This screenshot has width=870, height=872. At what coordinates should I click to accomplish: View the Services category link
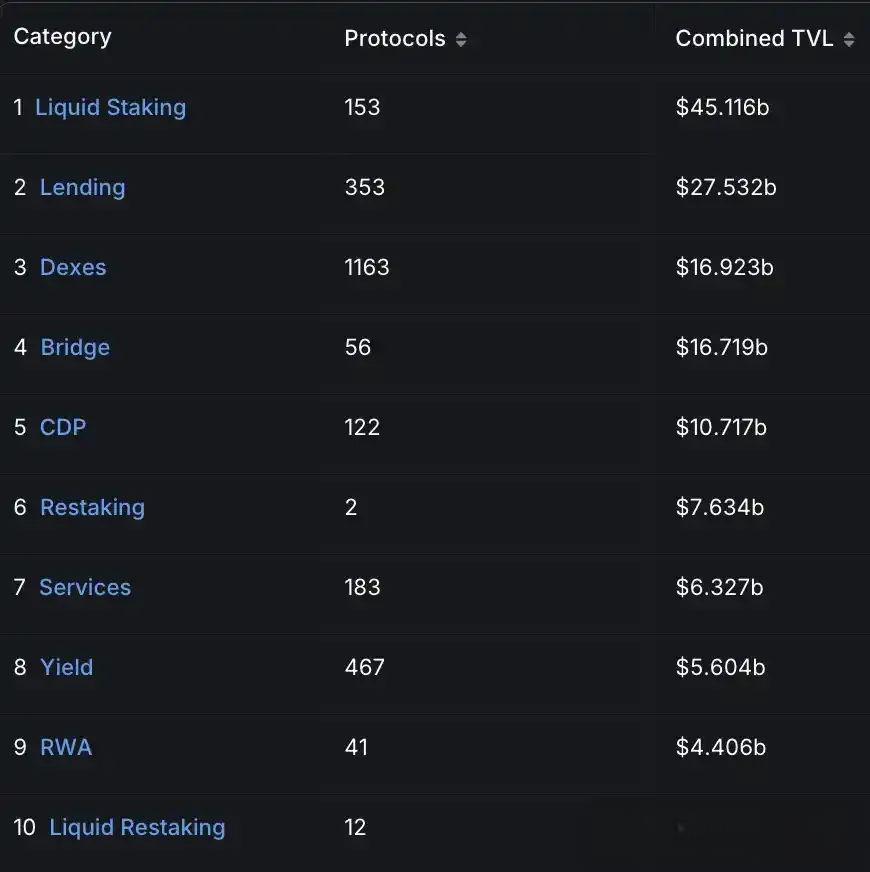(x=85, y=587)
